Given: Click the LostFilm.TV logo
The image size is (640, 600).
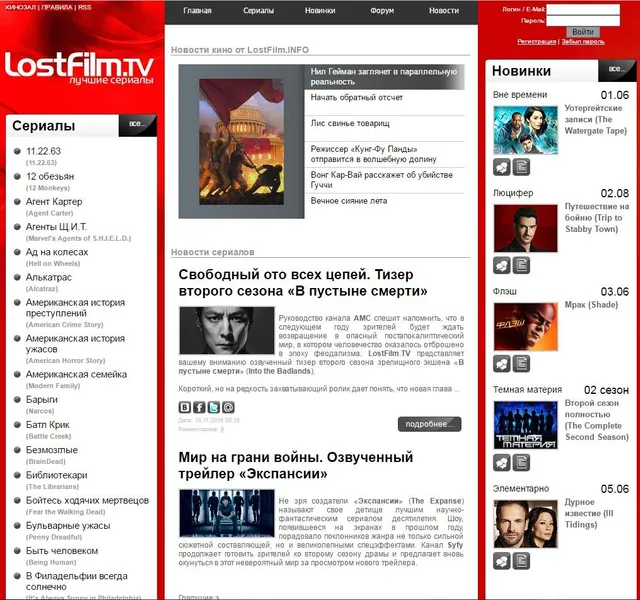Looking at the screenshot, I should (x=79, y=68).
